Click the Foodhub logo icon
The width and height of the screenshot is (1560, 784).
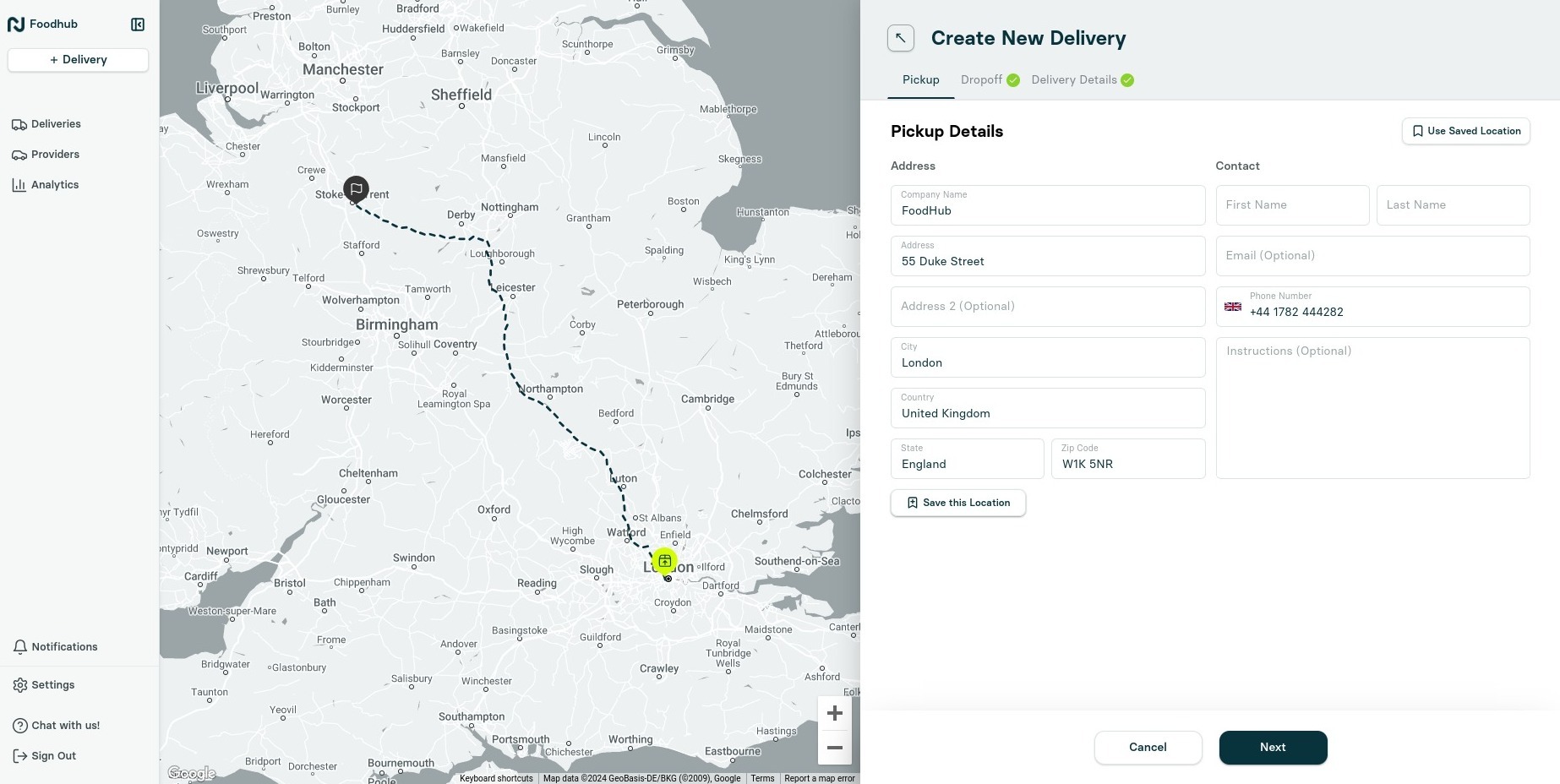(x=16, y=24)
